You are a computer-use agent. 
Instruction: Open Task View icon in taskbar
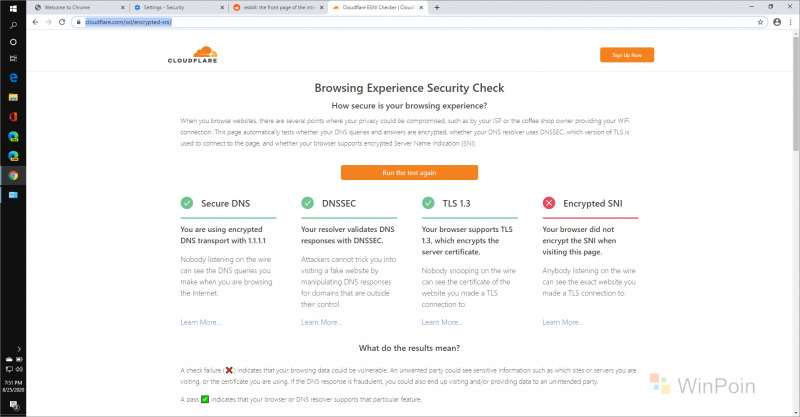click(13, 59)
